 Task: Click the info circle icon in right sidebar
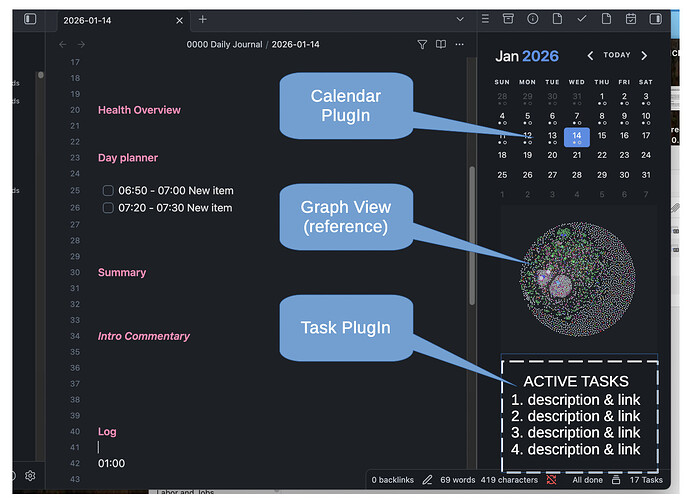click(532, 19)
